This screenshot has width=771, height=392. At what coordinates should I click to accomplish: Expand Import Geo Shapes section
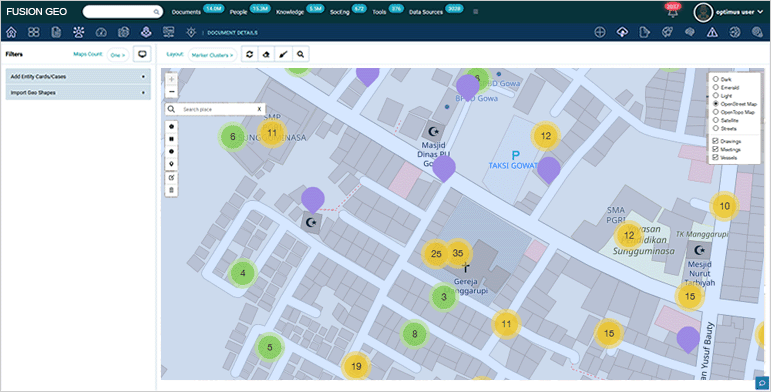tap(78, 92)
